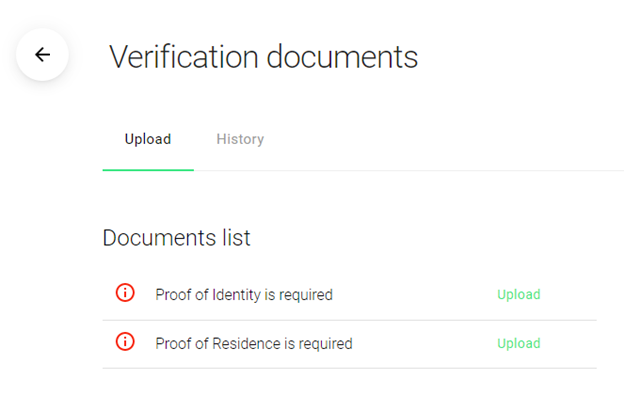Click the red alert icon beside Proof of Identity

[x=125, y=293]
